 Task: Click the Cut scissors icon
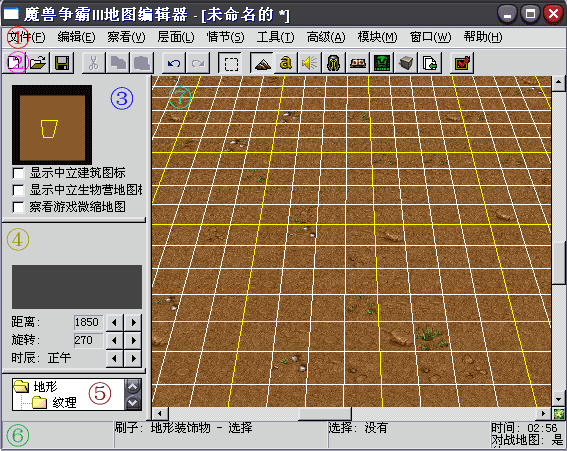click(94, 63)
